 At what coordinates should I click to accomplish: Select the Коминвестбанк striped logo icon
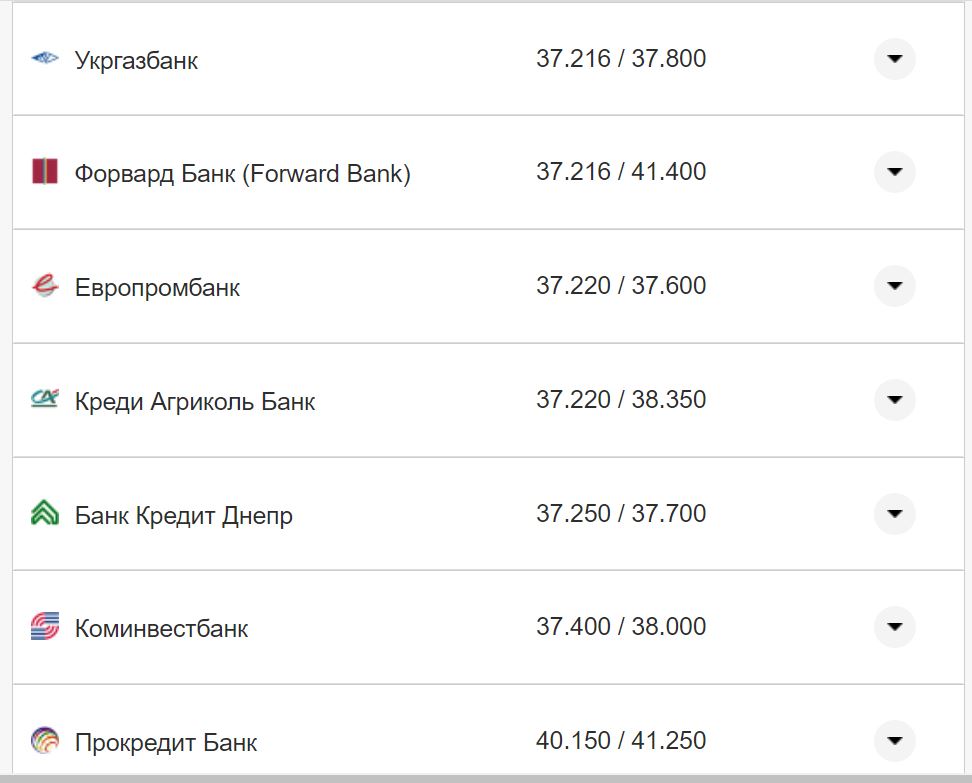click(x=44, y=628)
